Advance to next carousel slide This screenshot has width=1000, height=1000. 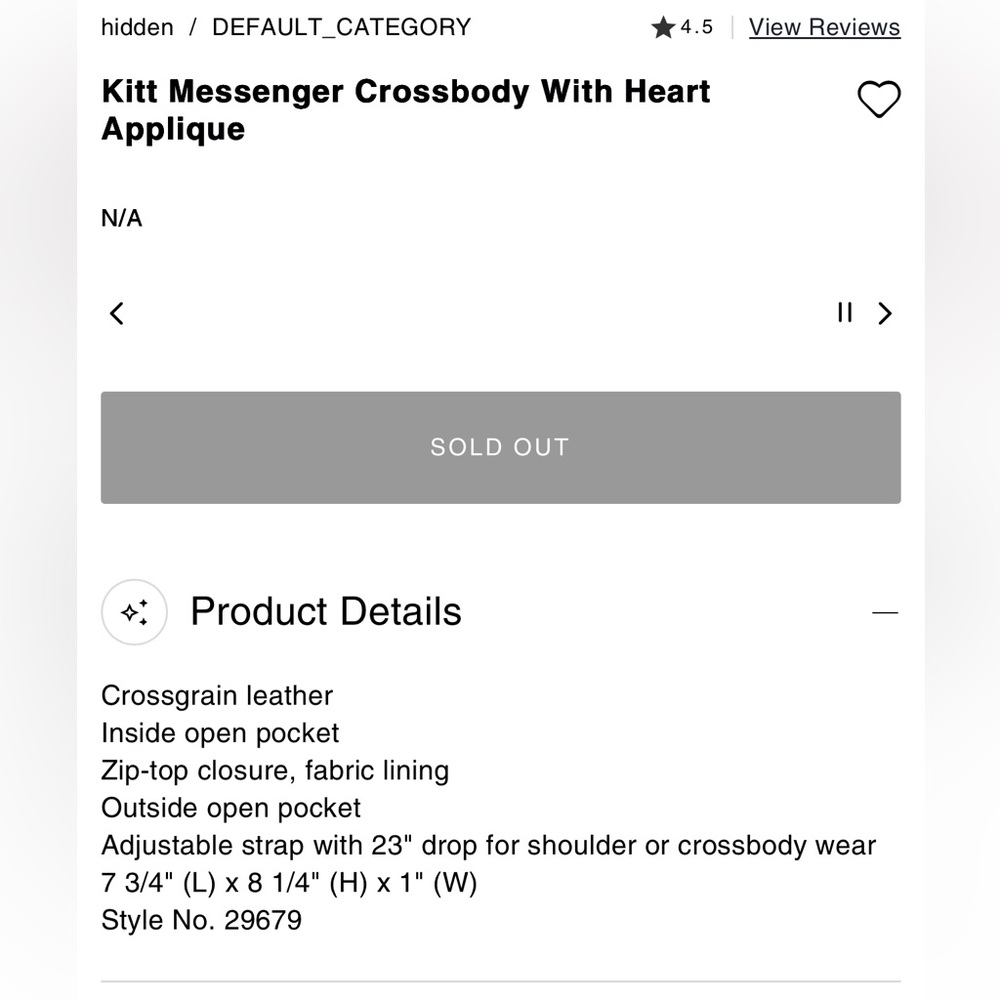(884, 314)
